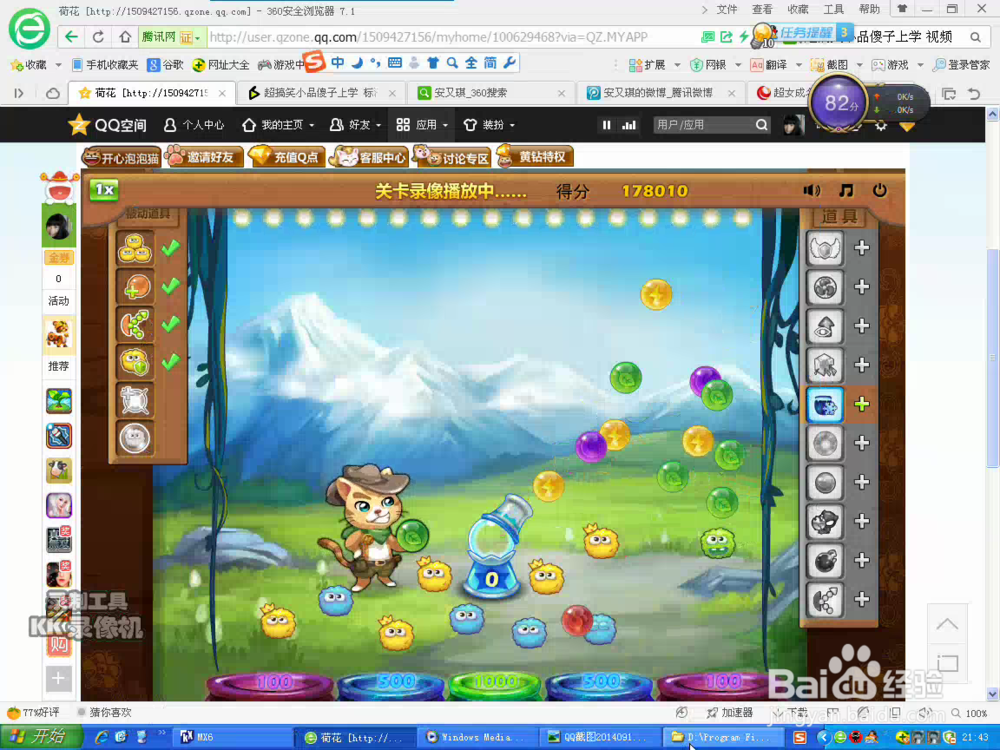Click the 开心泡泡猫 game button
Image resolution: width=1000 pixels, height=750 pixels.
121,158
